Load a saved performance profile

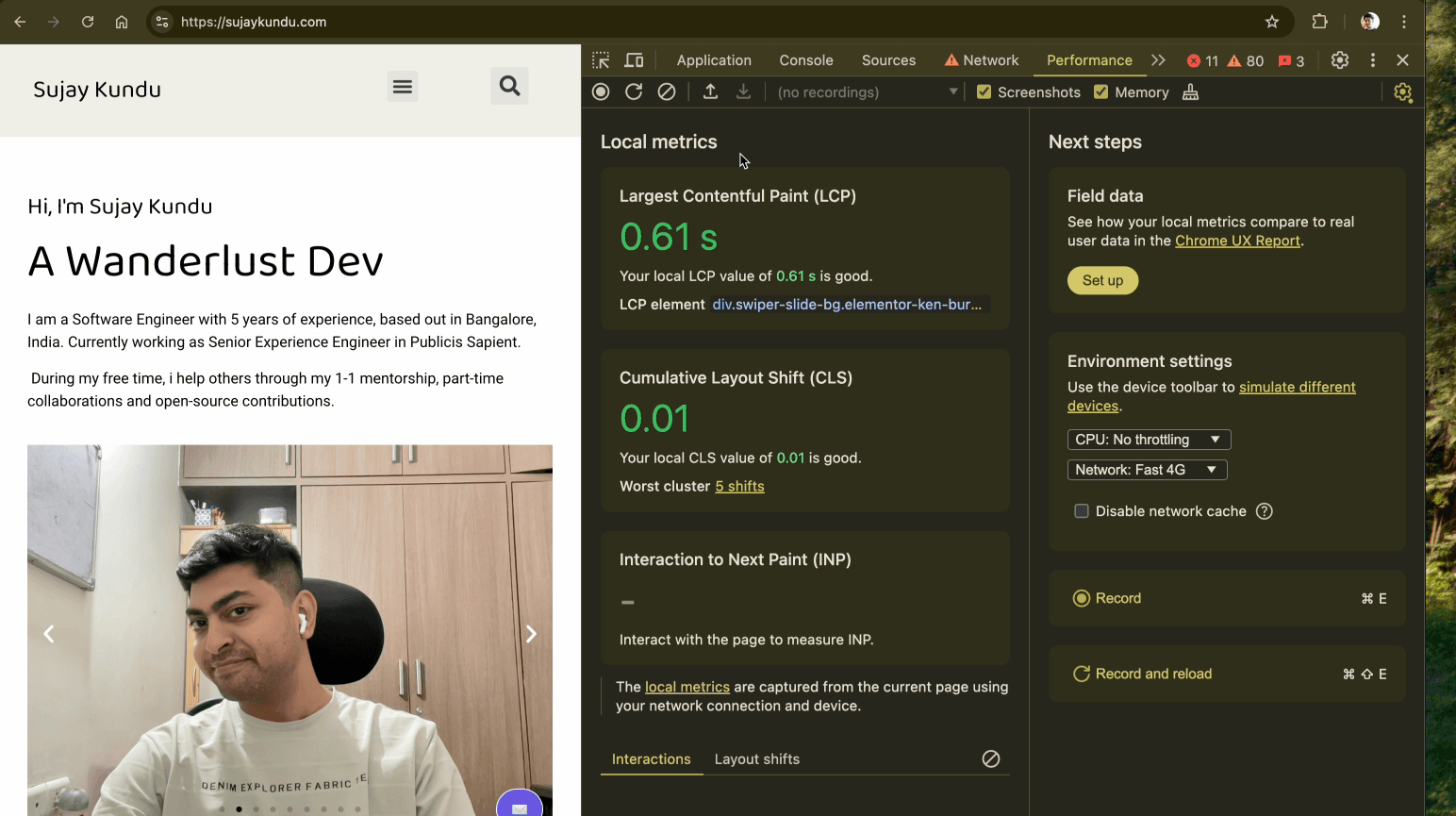[x=710, y=92]
